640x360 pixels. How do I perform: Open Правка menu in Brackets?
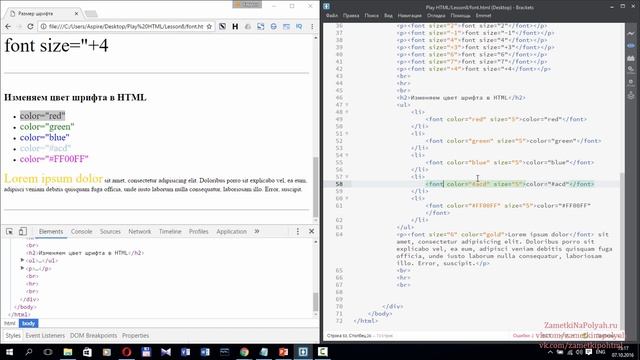(x=351, y=16)
